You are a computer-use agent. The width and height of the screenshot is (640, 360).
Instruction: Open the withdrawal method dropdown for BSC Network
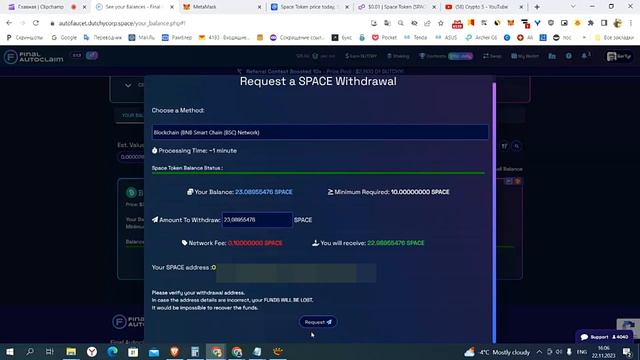(x=320, y=132)
